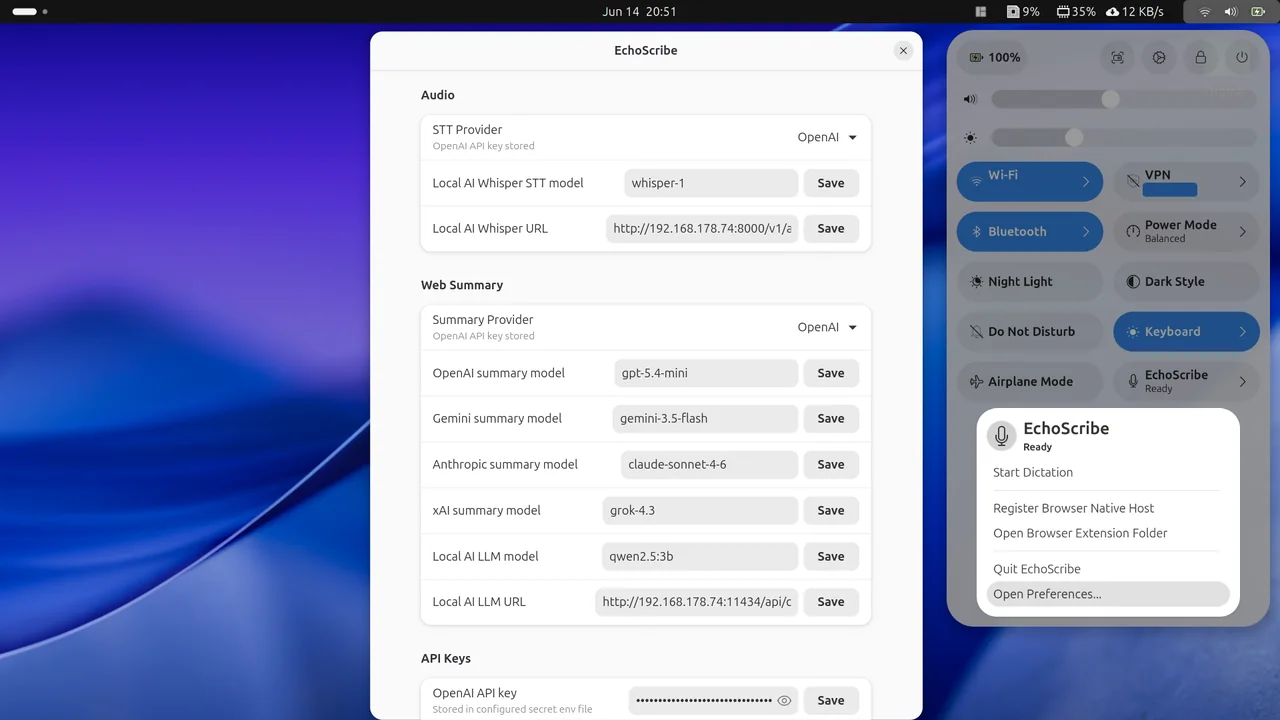This screenshot has width=1280, height=720.
Task: Click the claude-sonnet-4-6 input field
Action: 709,464
